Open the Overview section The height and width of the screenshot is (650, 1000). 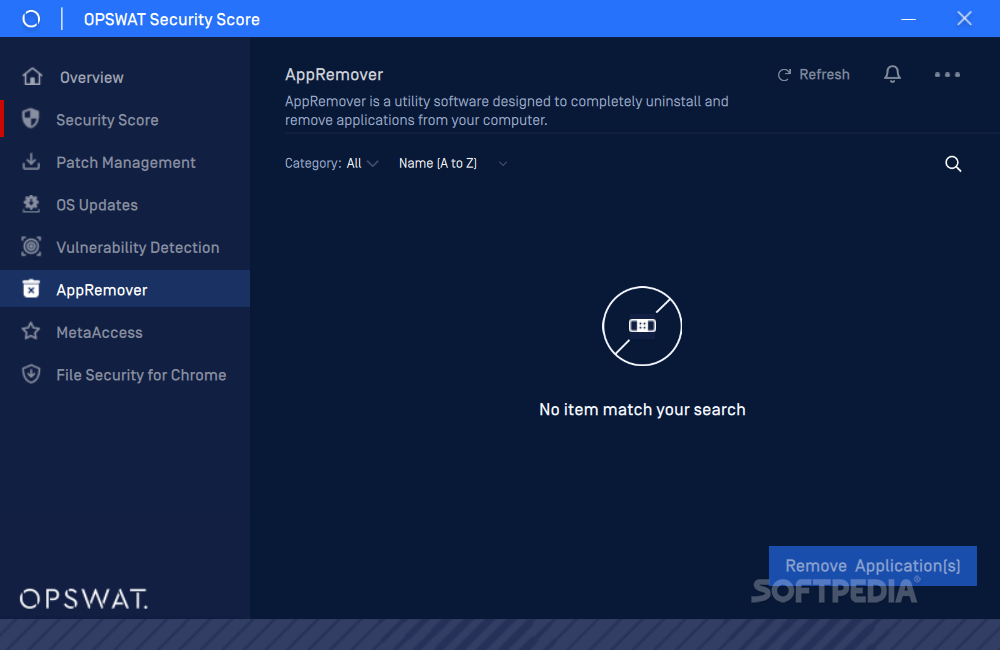[x=125, y=77]
